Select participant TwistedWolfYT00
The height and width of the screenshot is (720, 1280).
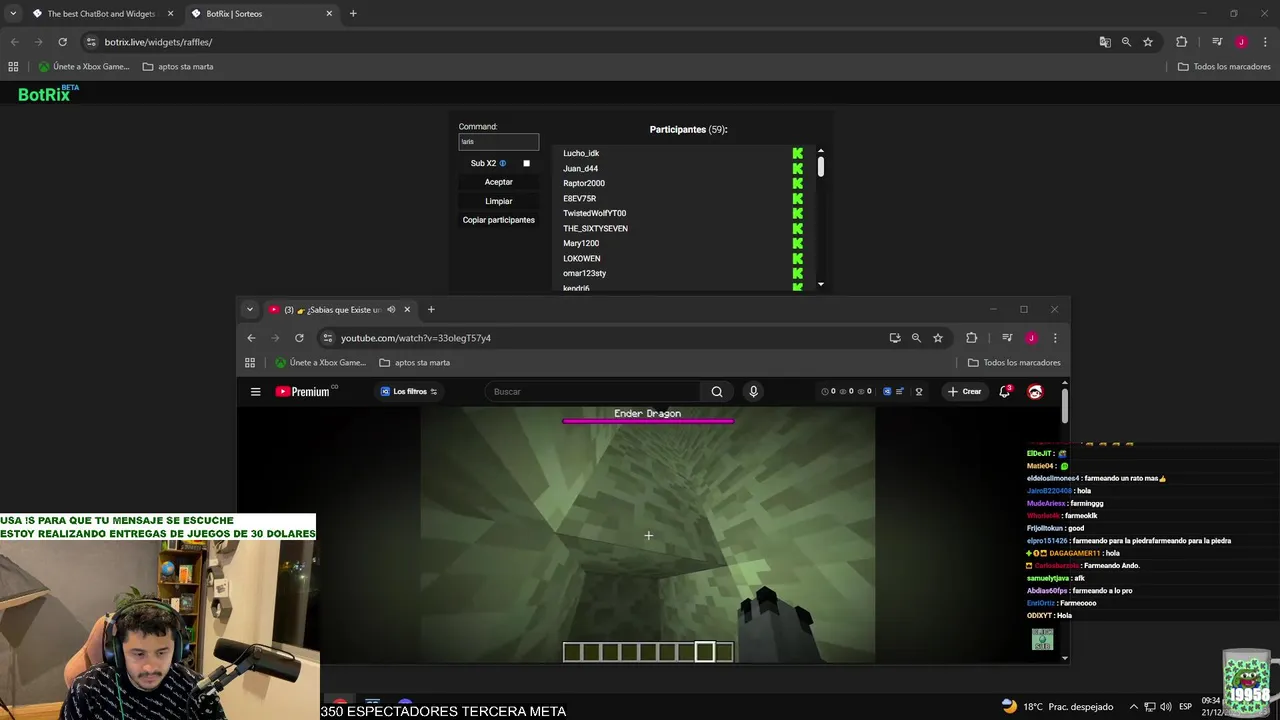point(595,213)
